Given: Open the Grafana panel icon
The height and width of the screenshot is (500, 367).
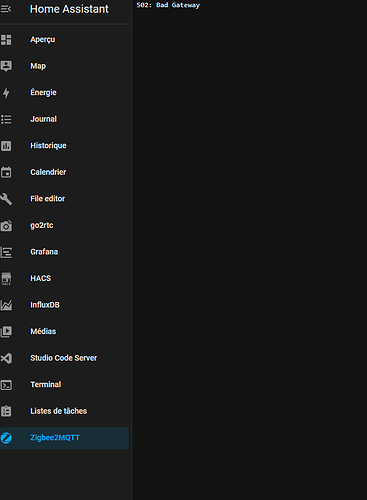Looking at the screenshot, I should 6,252.
